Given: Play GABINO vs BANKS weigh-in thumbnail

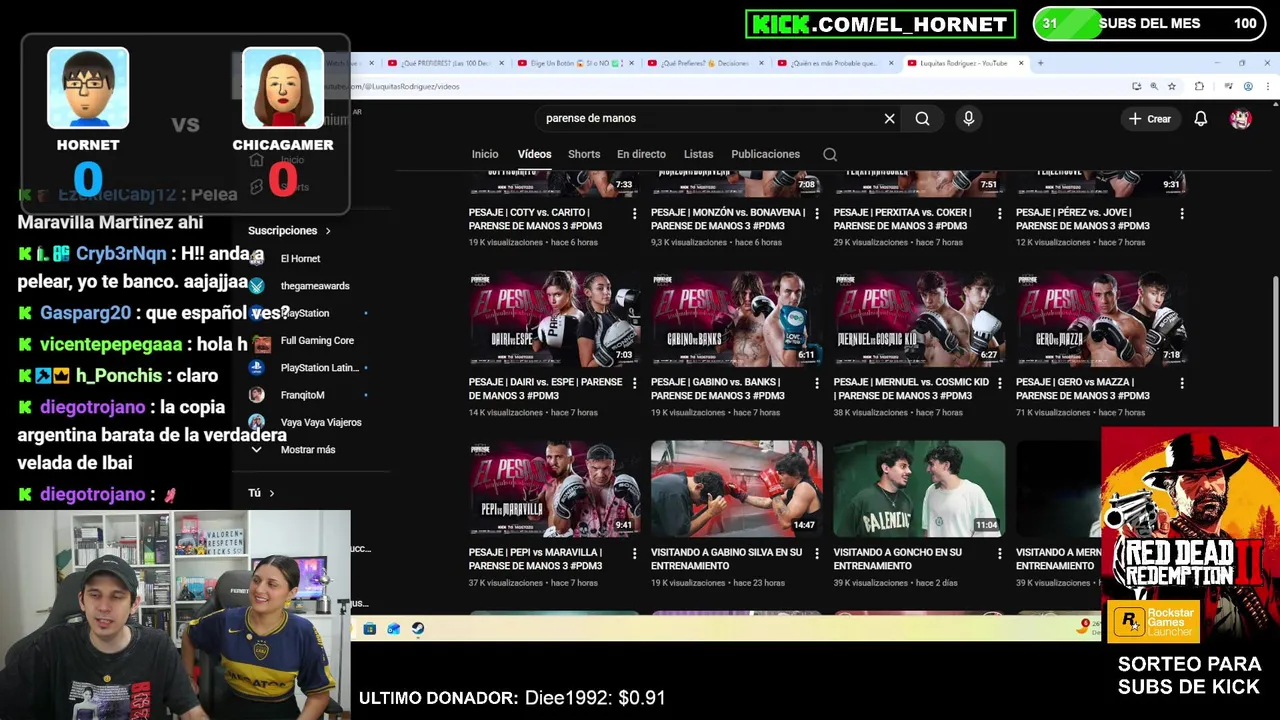Looking at the screenshot, I should tap(736, 318).
